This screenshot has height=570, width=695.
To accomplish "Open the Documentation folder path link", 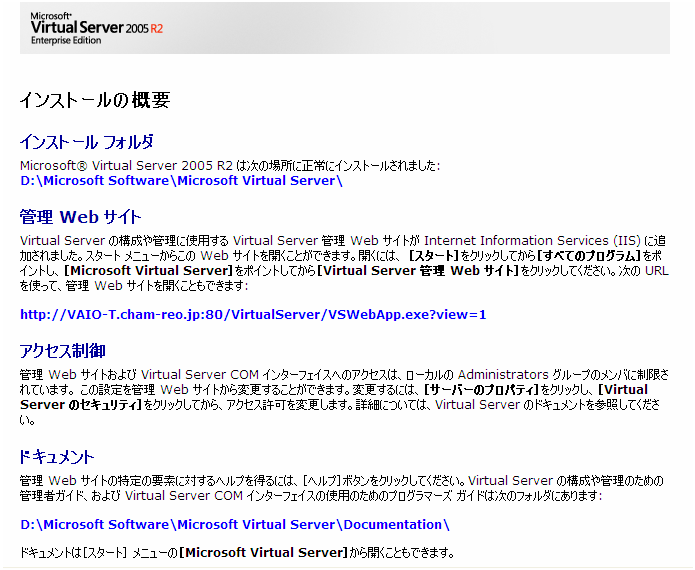I will tap(235, 524).
